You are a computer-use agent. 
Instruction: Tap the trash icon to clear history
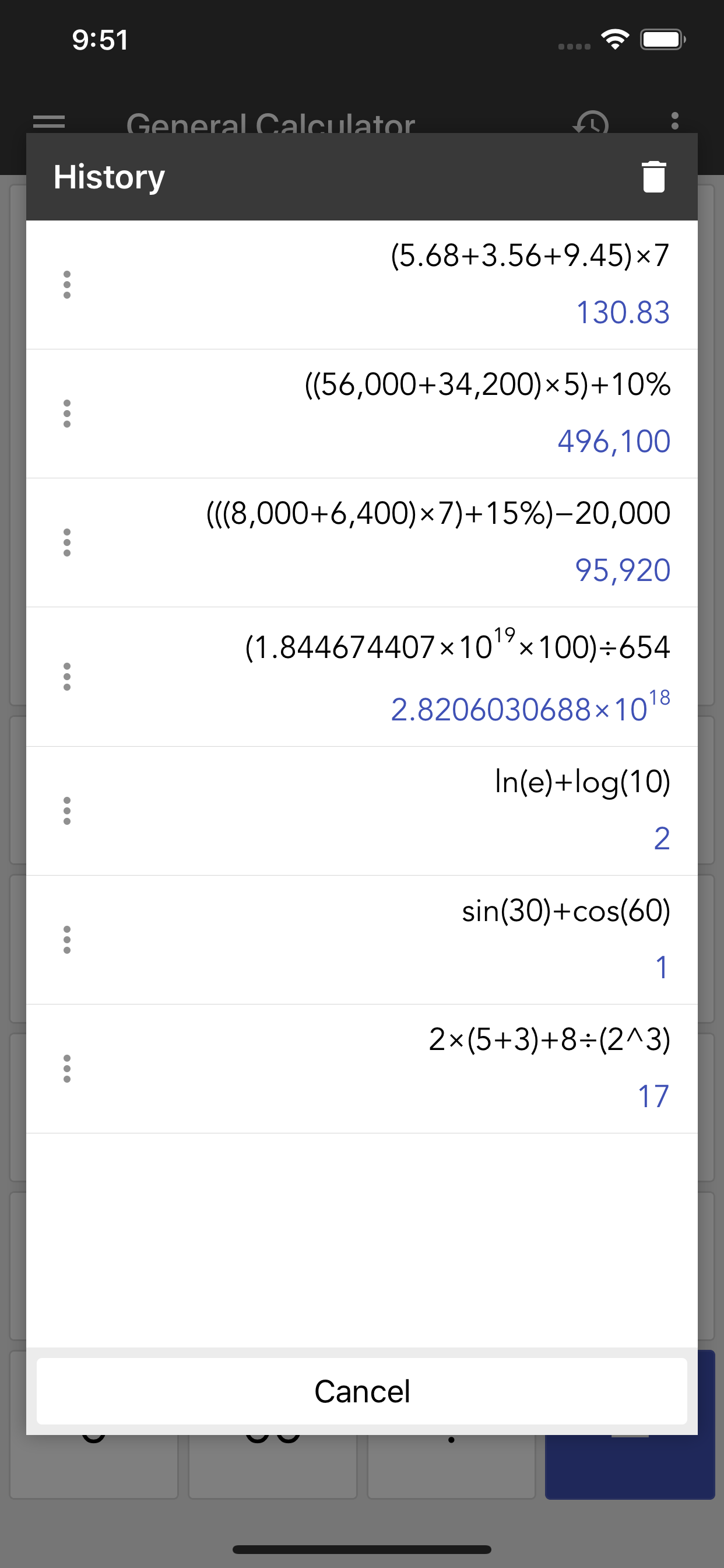pos(653,177)
